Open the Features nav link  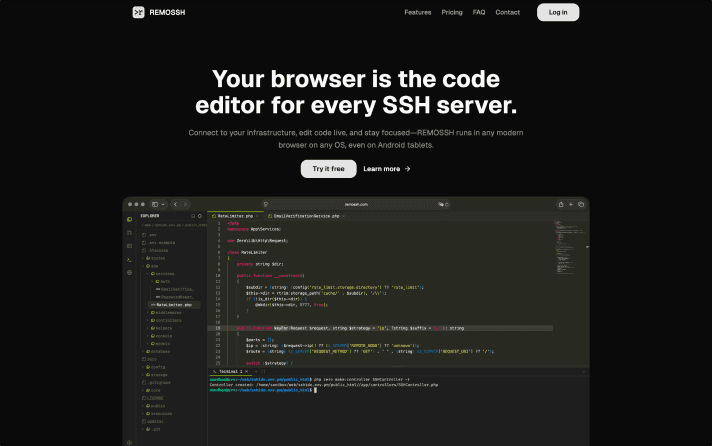coord(418,12)
